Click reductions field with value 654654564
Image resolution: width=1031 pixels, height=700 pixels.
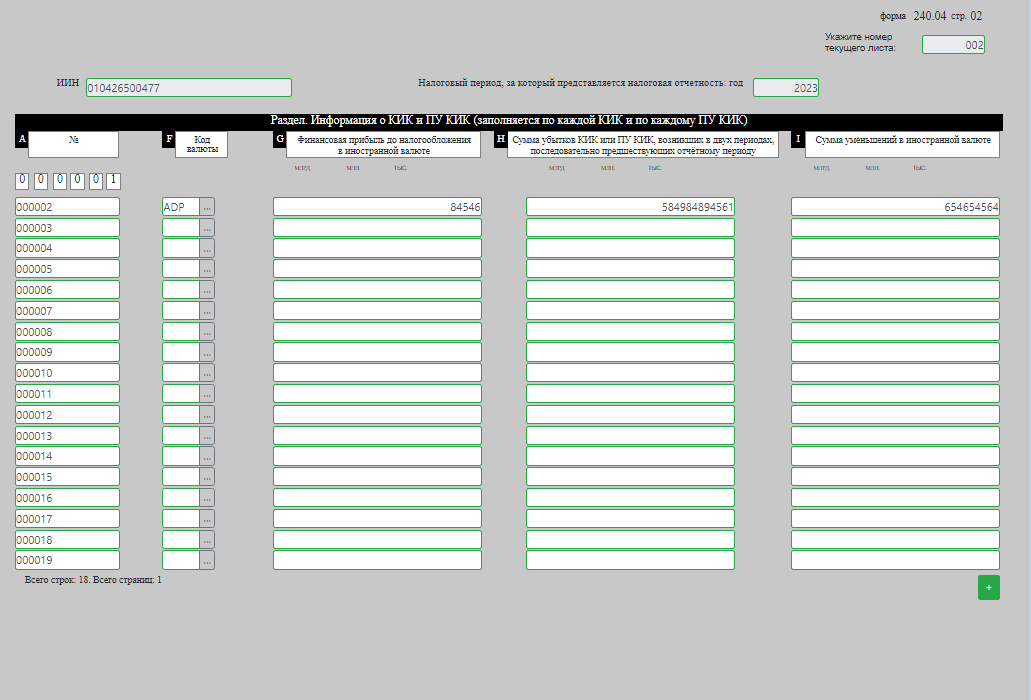896,207
